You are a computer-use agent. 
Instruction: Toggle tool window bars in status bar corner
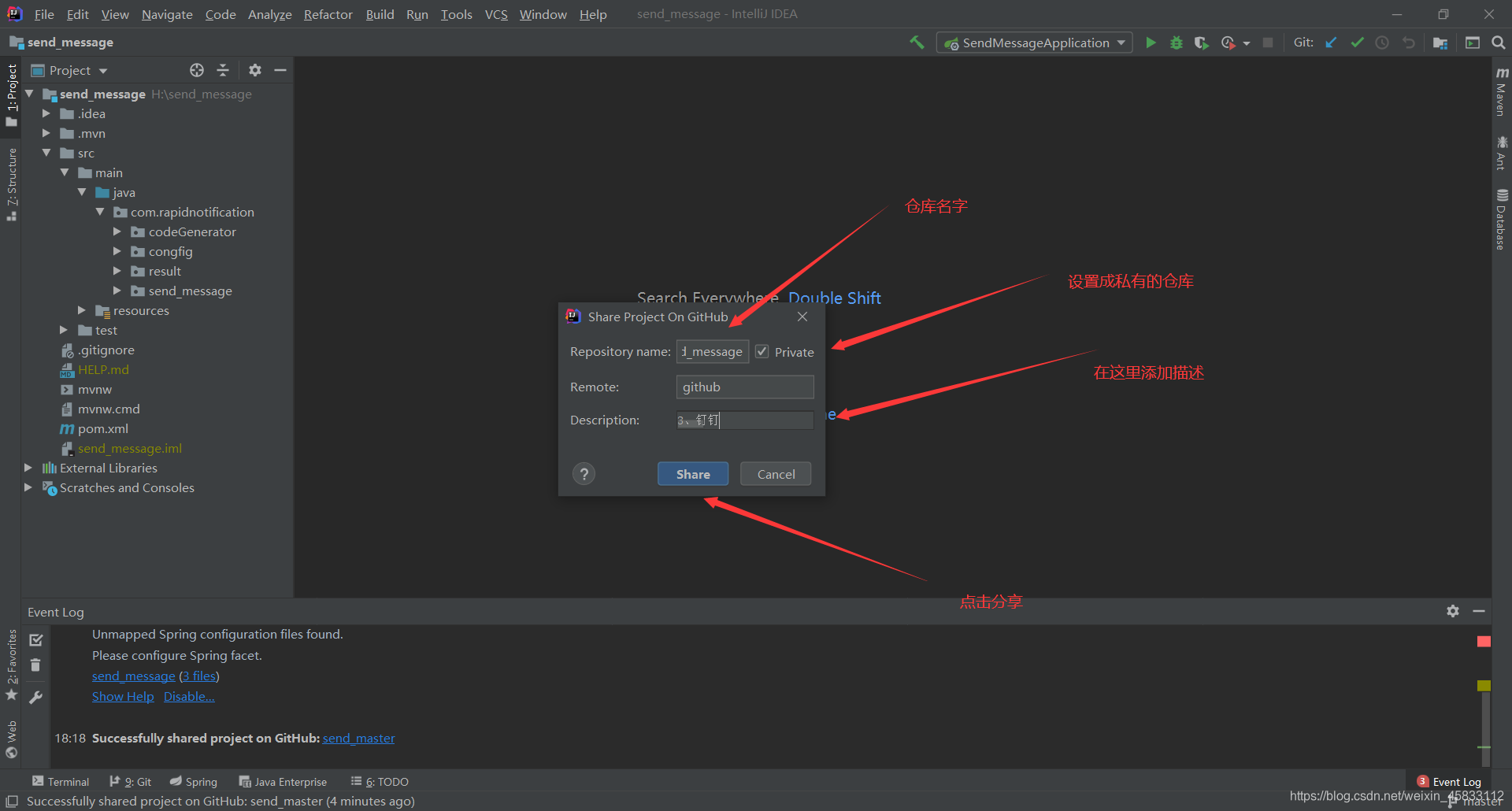pyautogui.click(x=12, y=801)
